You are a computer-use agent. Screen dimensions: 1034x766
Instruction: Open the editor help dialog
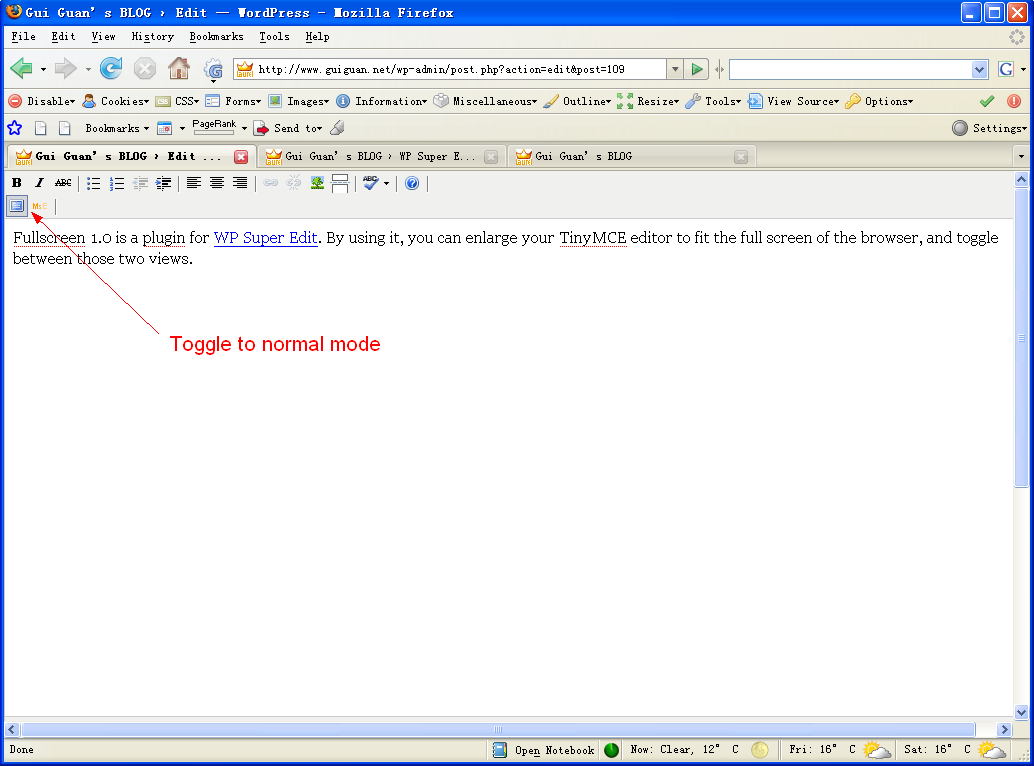click(412, 183)
